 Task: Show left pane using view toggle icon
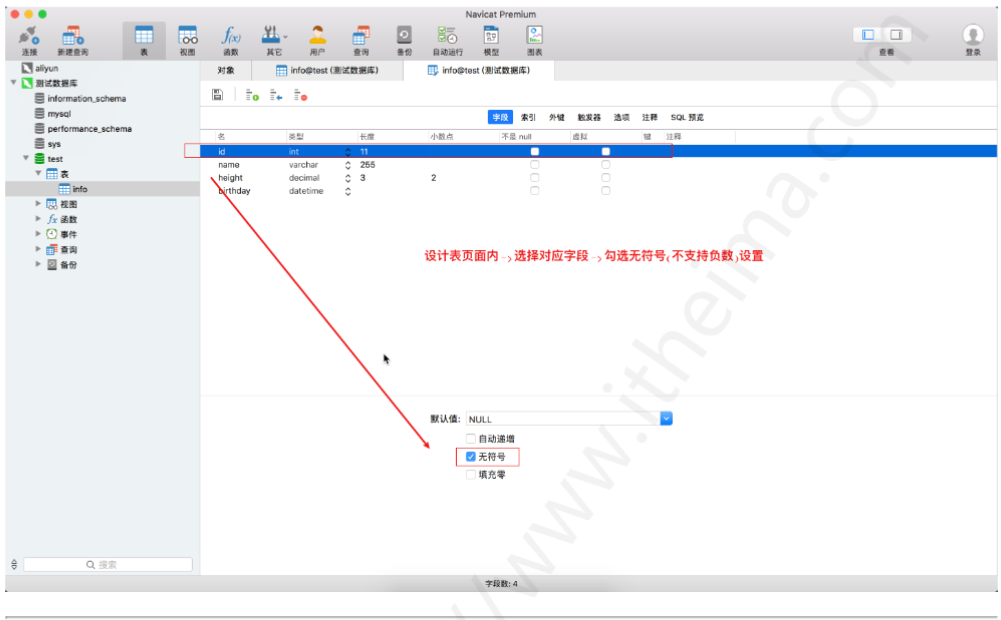tap(868, 34)
